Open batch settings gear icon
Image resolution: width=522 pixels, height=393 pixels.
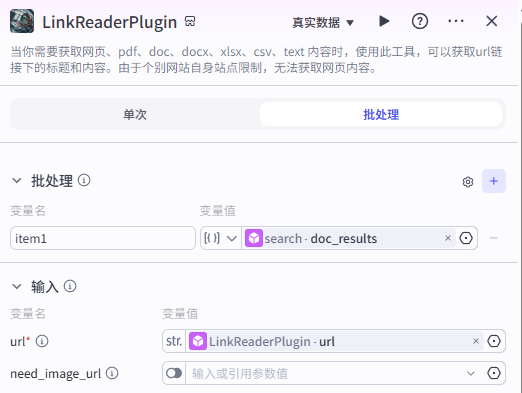tap(468, 182)
